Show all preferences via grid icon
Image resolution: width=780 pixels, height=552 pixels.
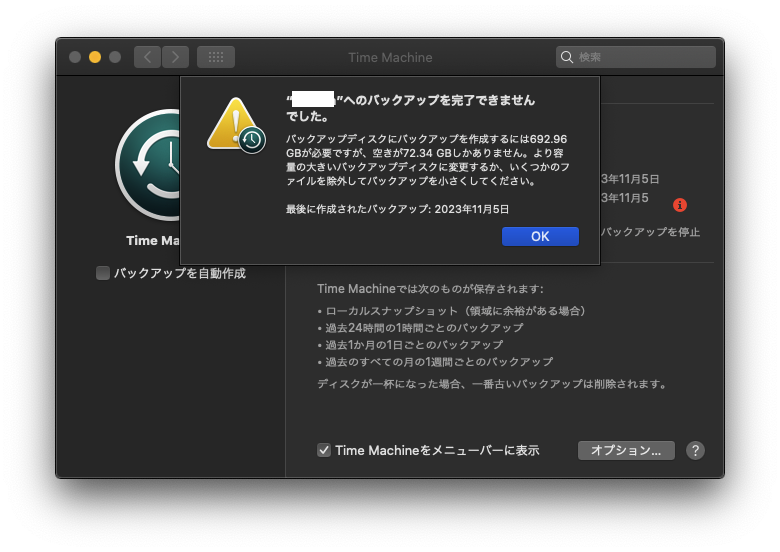pos(216,57)
